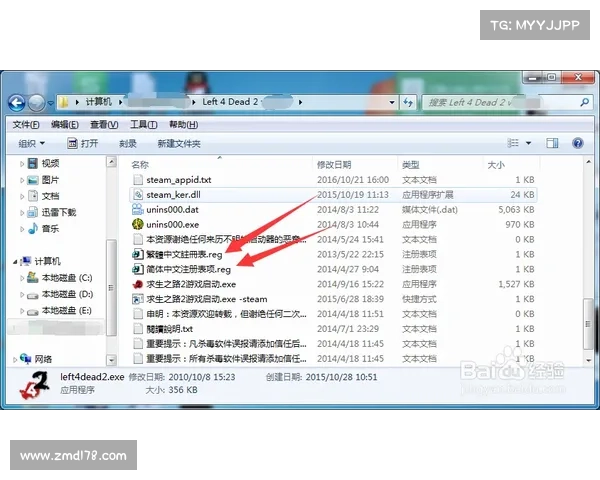Expand 本地磁盘 (D:) drive node

[22, 294]
